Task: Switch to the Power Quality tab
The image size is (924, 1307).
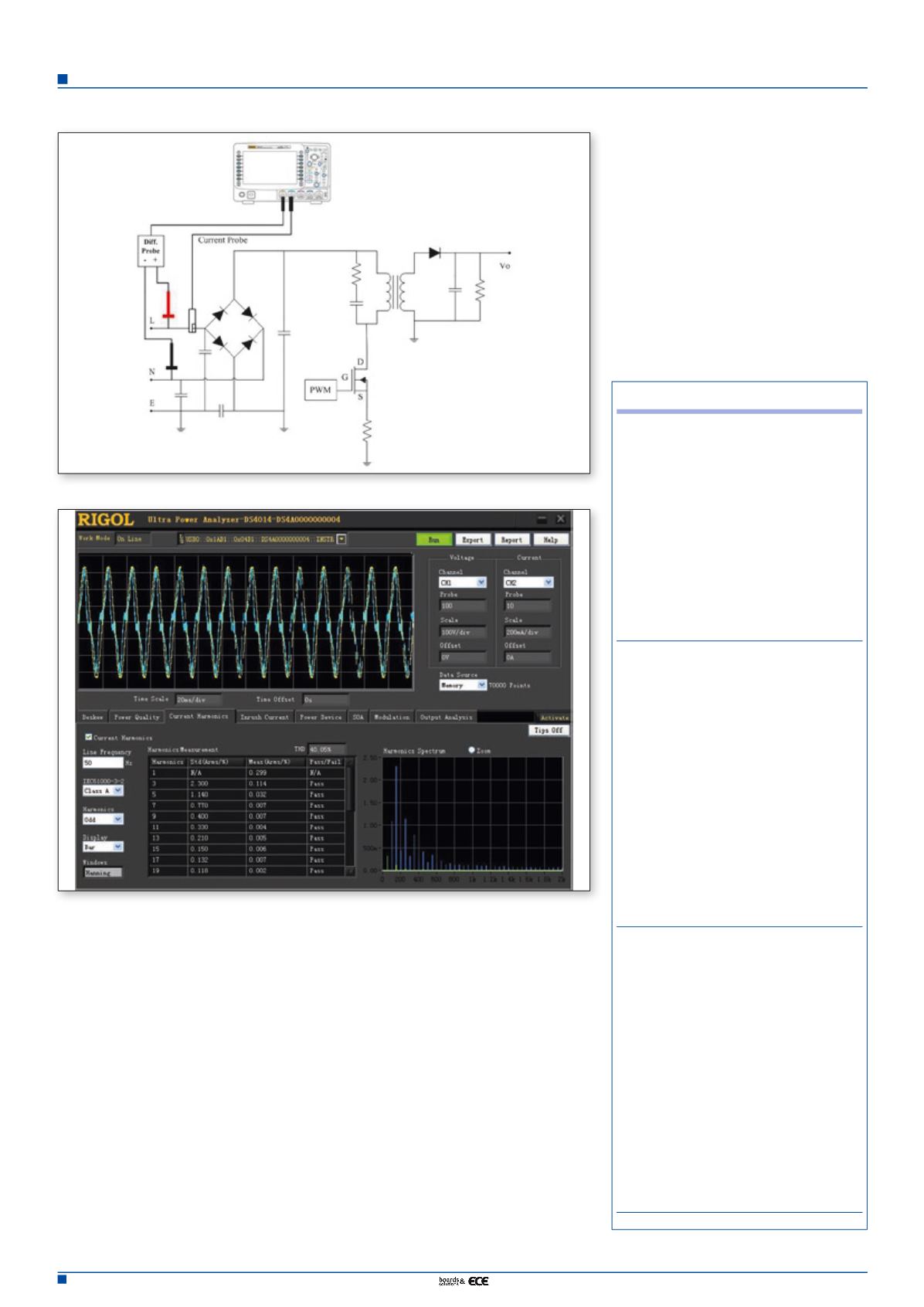Action: click(137, 717)
